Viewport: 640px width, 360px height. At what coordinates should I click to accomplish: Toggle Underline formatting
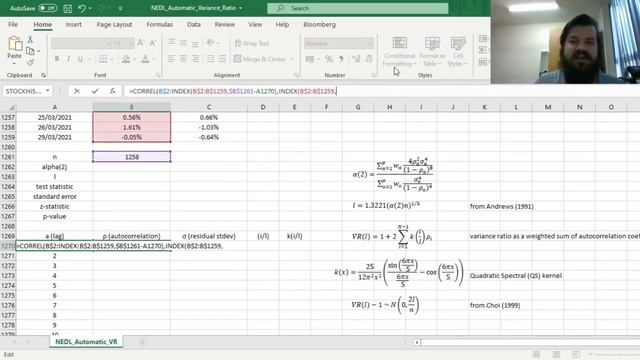pyautogui.click(x=80, y=59)
